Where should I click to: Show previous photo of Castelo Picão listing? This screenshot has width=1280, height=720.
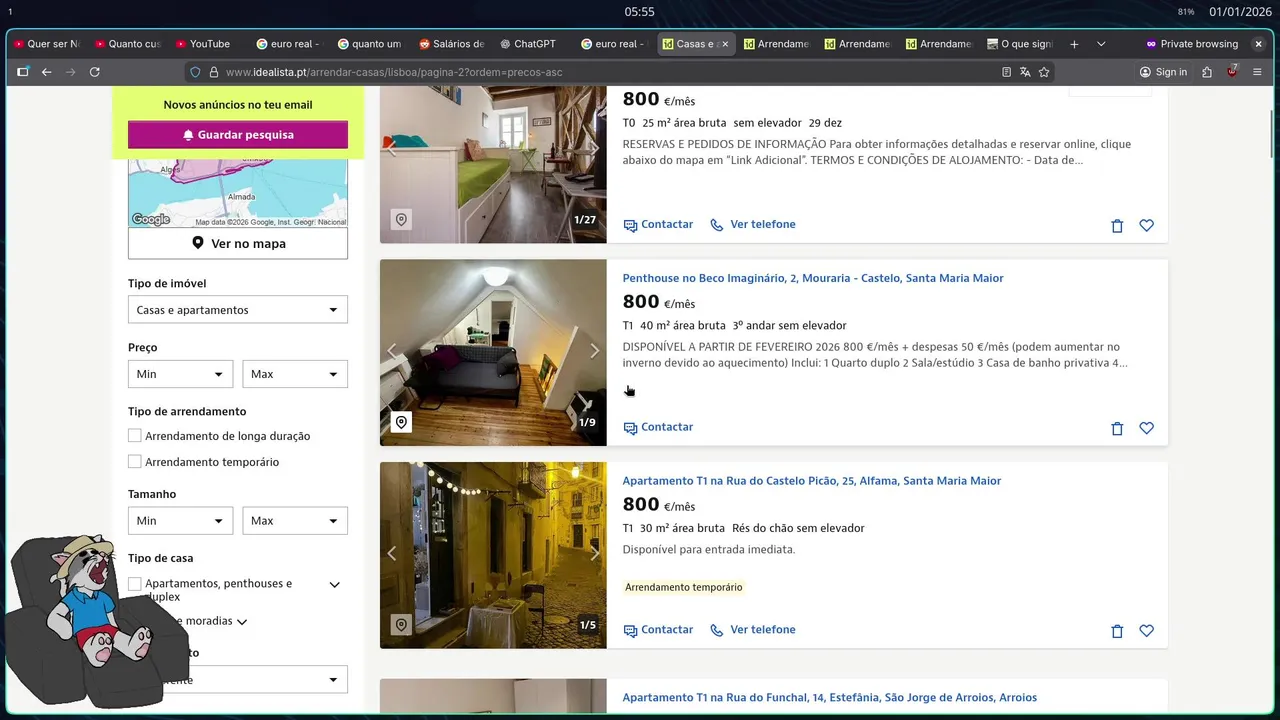coord(392,553)
